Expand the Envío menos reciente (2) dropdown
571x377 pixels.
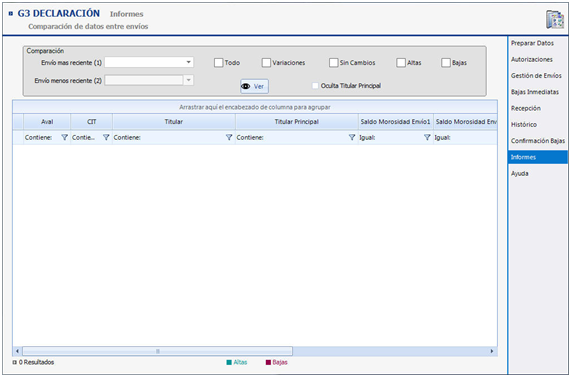pos(188,80)
